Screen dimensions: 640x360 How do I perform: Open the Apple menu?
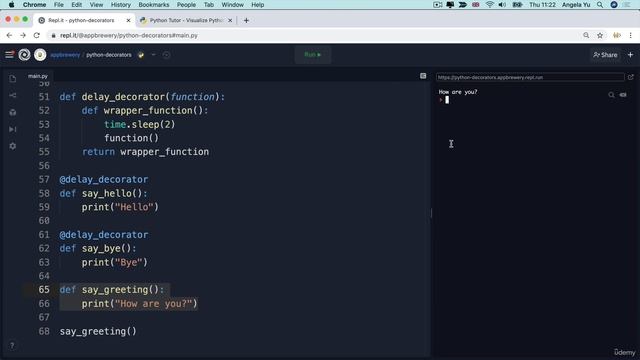pyautogui.click(x=11, y=5)
